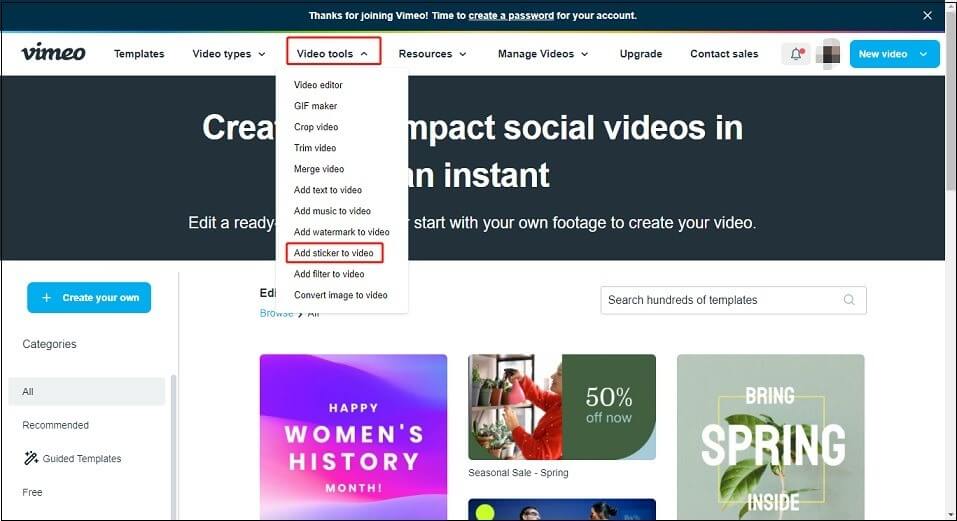
Task: Open the Bring Spring Inside template
Action: point(770,437)
